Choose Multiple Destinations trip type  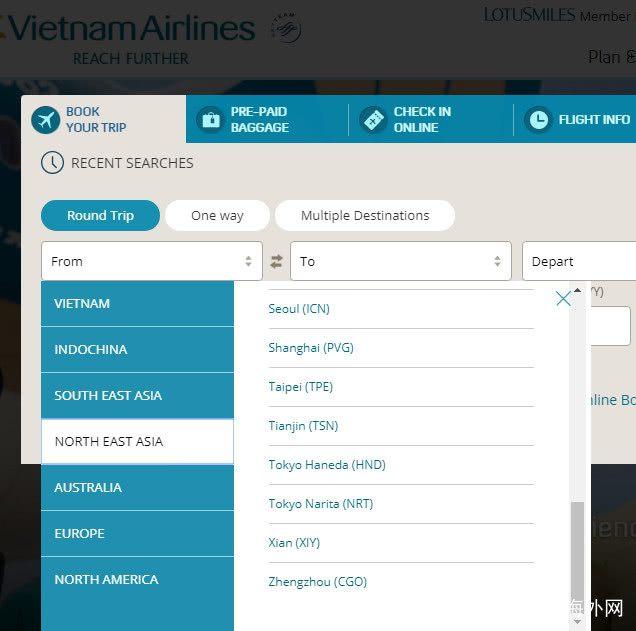point(364,215)
